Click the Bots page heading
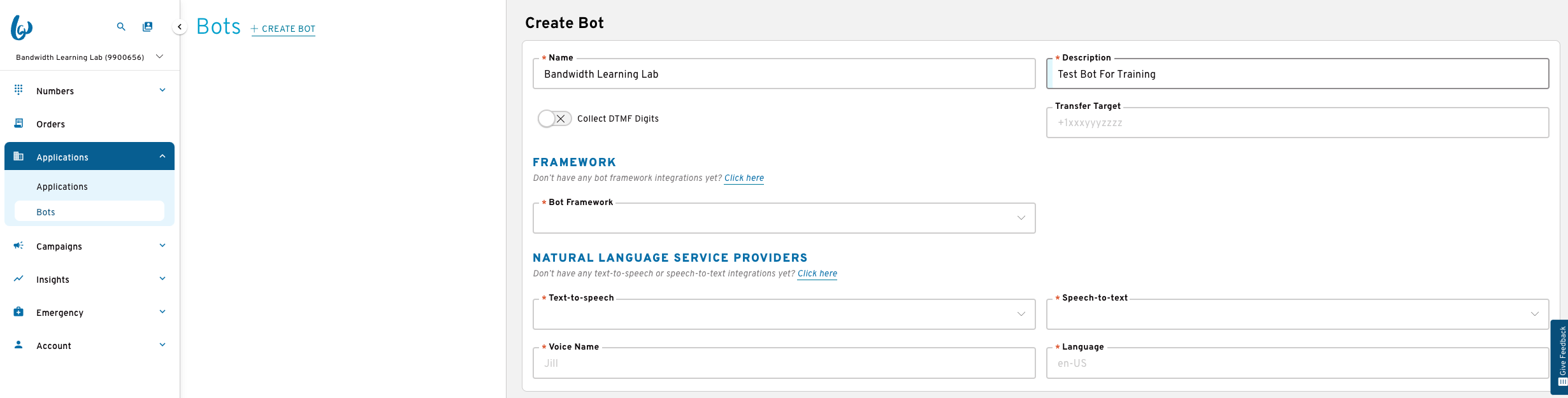Screen dimensions: 1568x398 coord(219,27)
